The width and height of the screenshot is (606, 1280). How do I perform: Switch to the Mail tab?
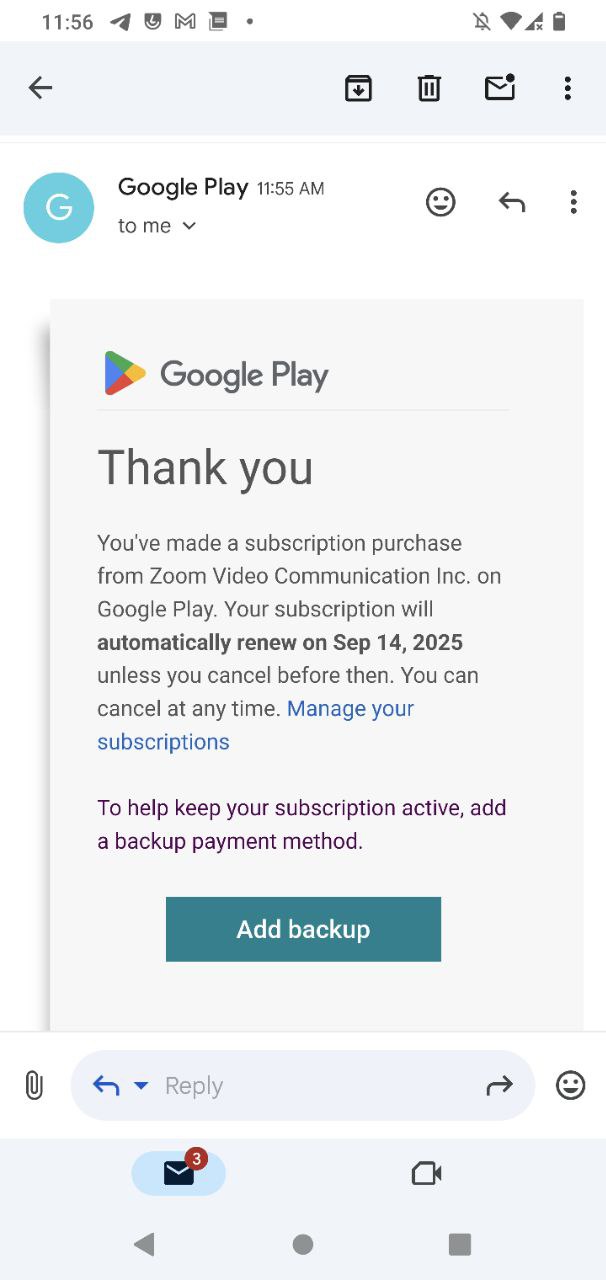[179, 1173]
